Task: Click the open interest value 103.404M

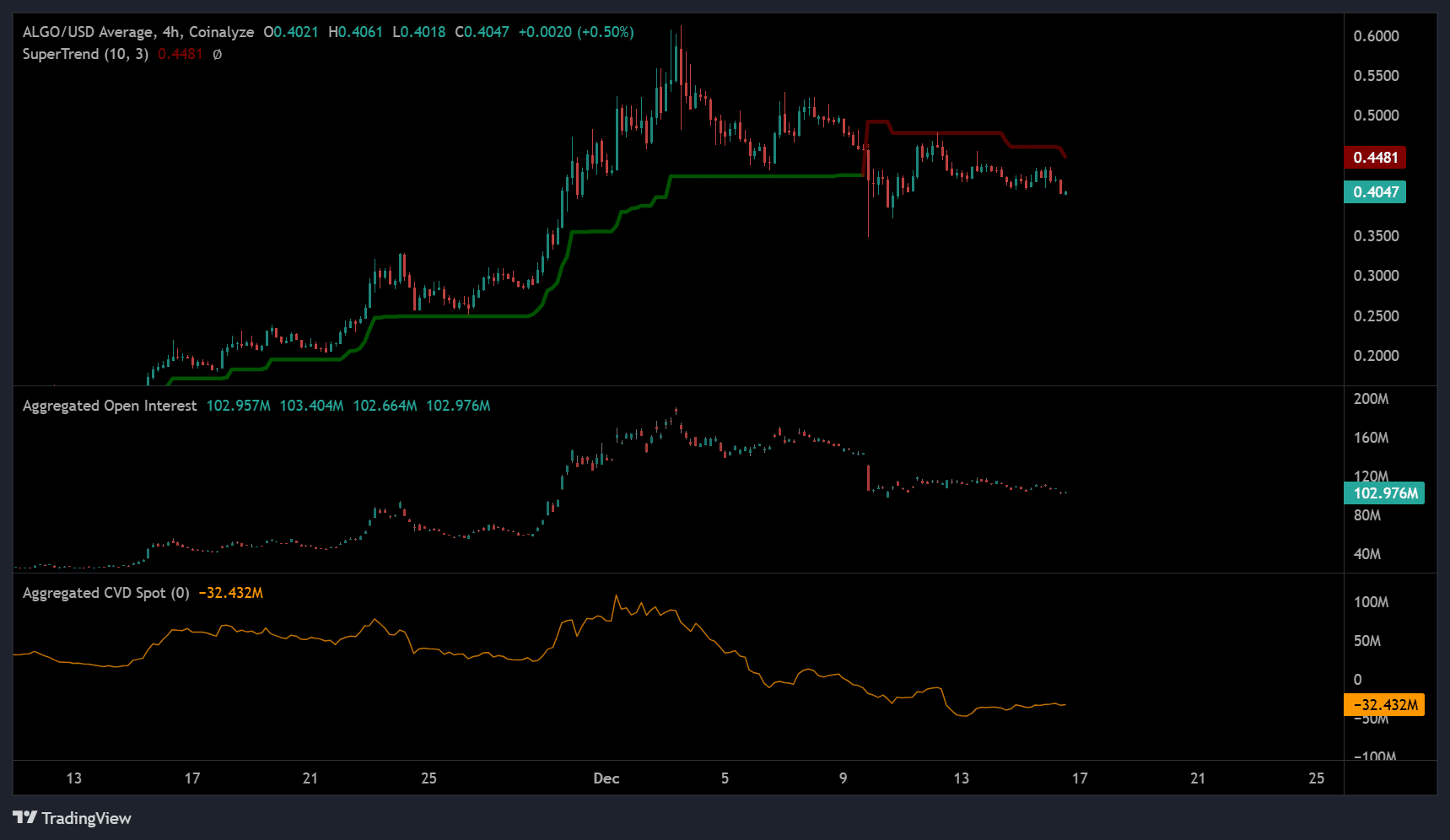Action: point(312,406)
